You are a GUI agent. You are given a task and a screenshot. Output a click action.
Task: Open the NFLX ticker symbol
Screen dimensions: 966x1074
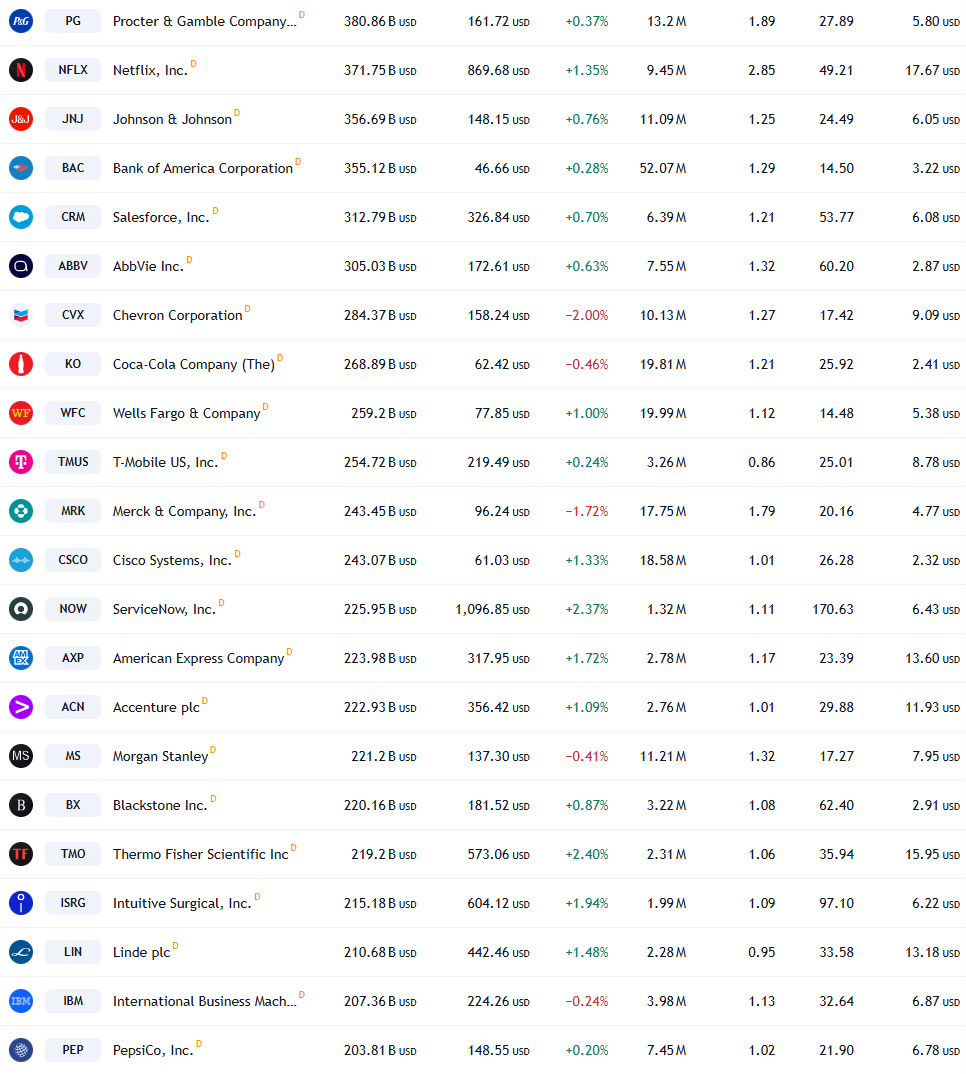point(73,70)
